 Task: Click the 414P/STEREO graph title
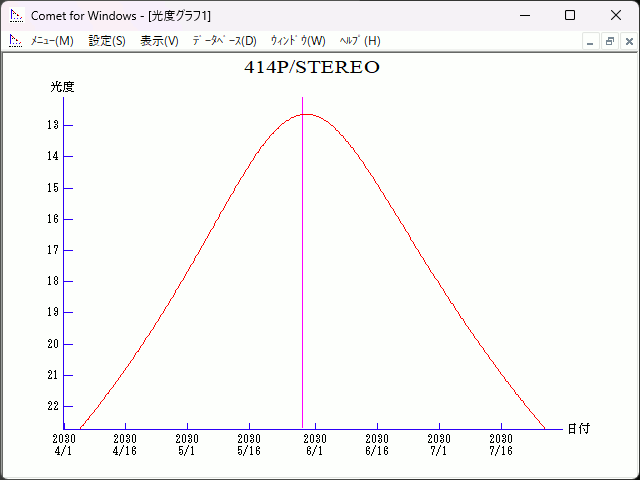(x=312, y=67)
